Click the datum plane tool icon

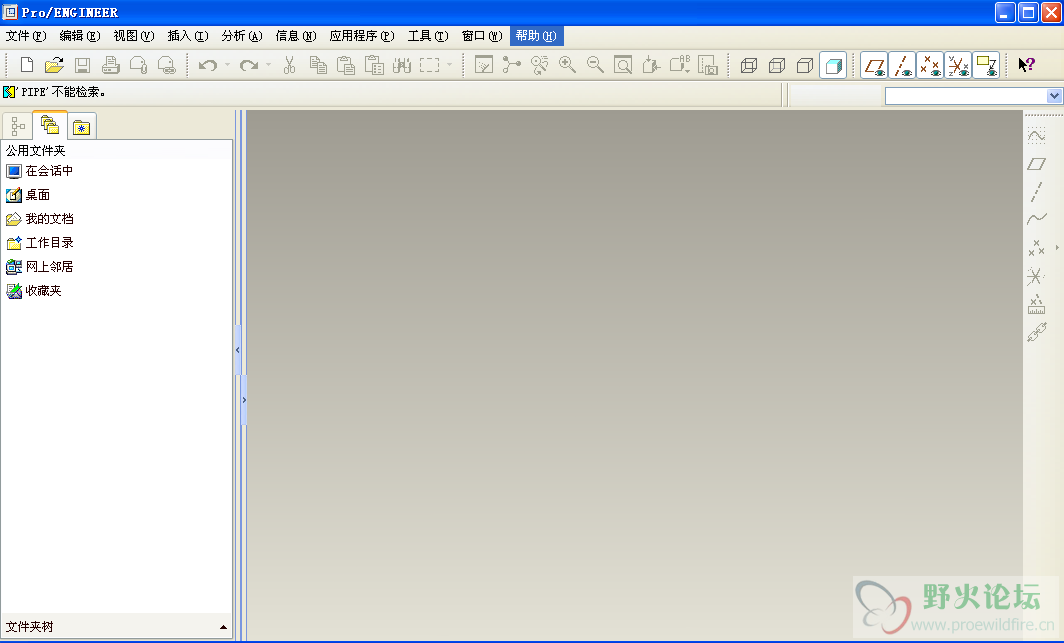[1036, 163]
